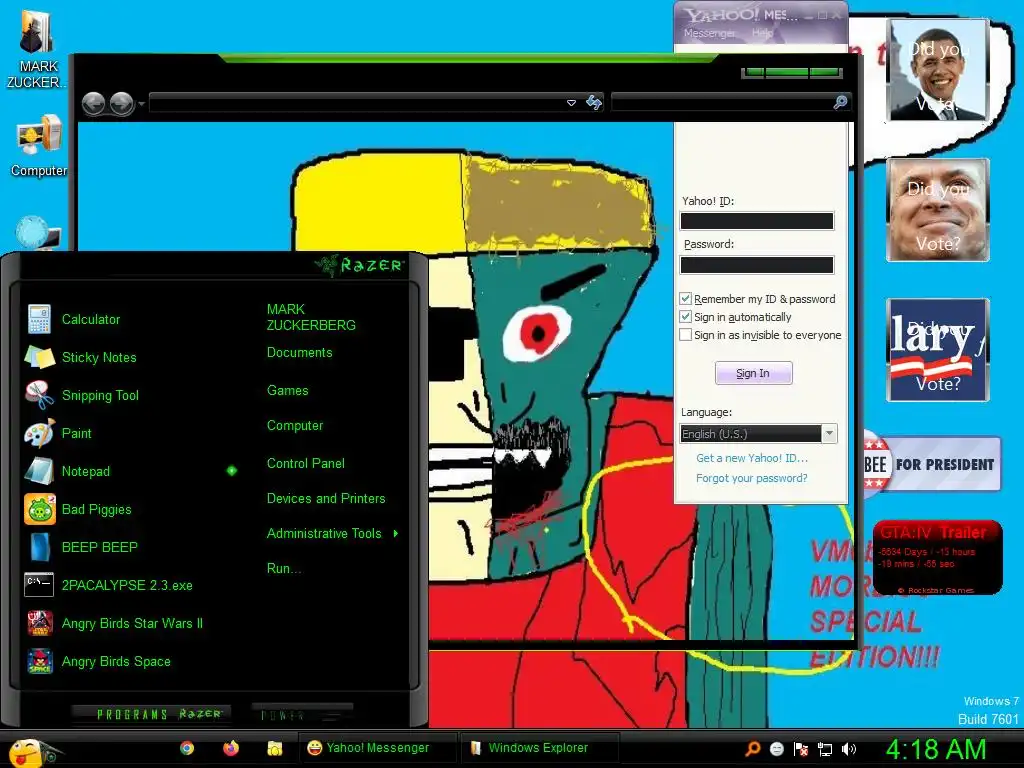Follow the Forgot your password? link

click(x=752, y=478)
